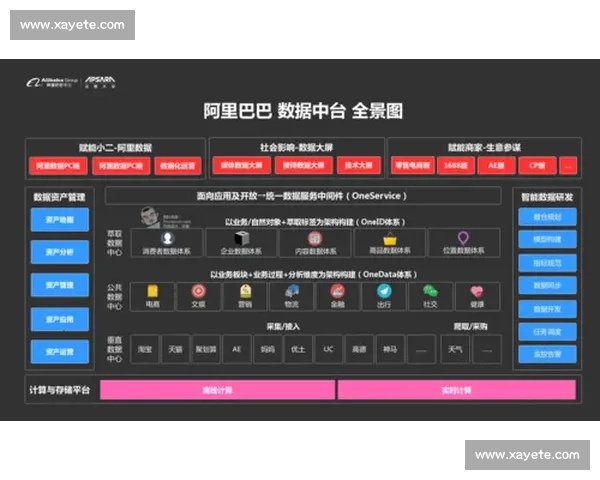Image resolution: width=600 pixels, height=480 pixels.
Task: Click the yellow 电商 e-commerce icon
Action: [152, 291]
